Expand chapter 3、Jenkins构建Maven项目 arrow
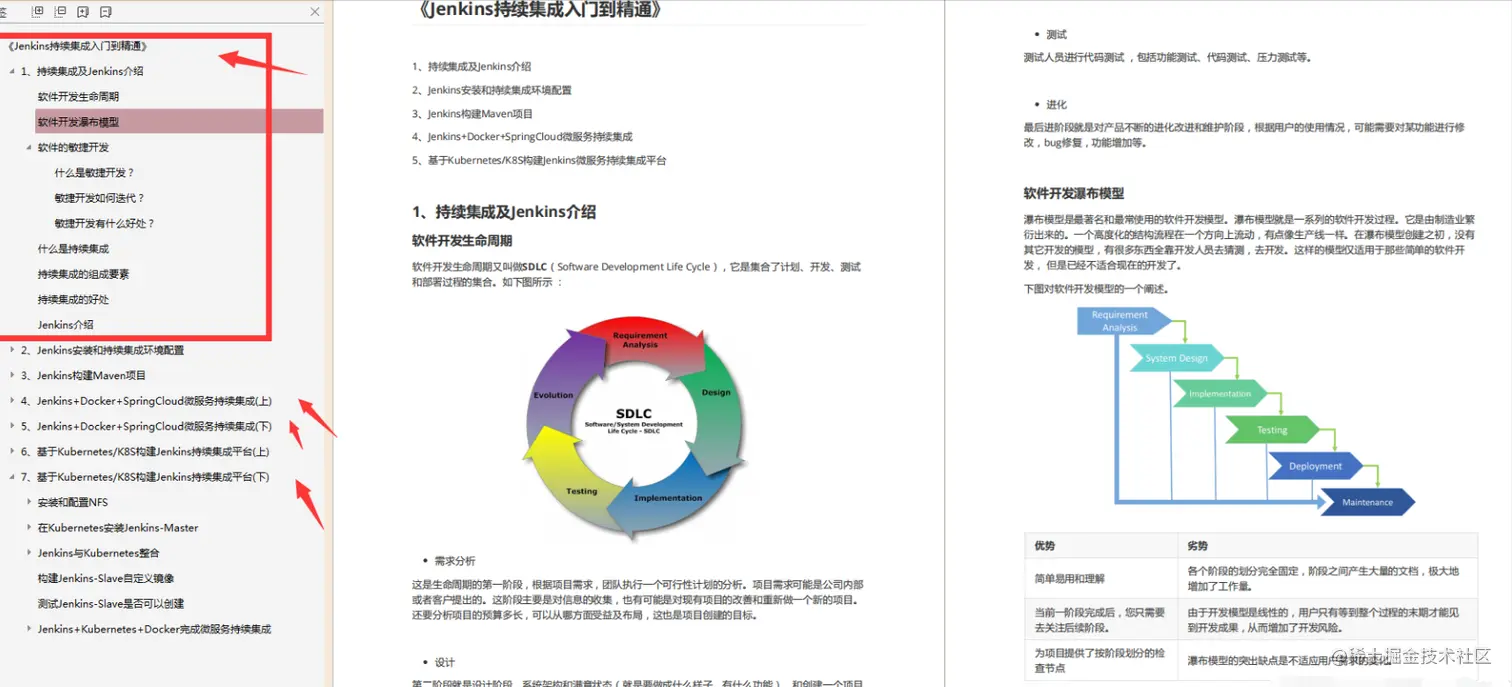The width and height of the screenshot is (1512, 687). (12, 376)
